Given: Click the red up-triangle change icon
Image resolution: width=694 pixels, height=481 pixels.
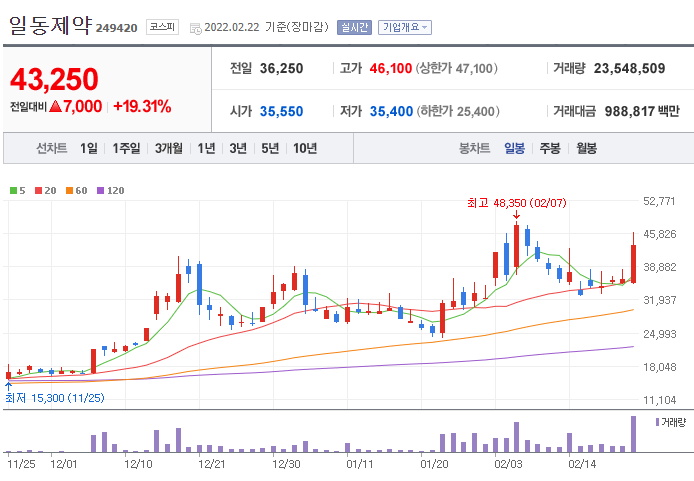Looking at the screenshot, I should (x=56, y=106).
